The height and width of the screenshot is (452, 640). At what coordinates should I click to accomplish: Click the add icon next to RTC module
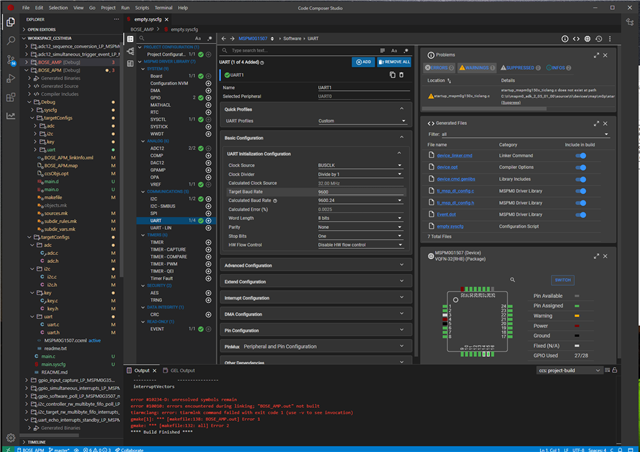(208, 112)
